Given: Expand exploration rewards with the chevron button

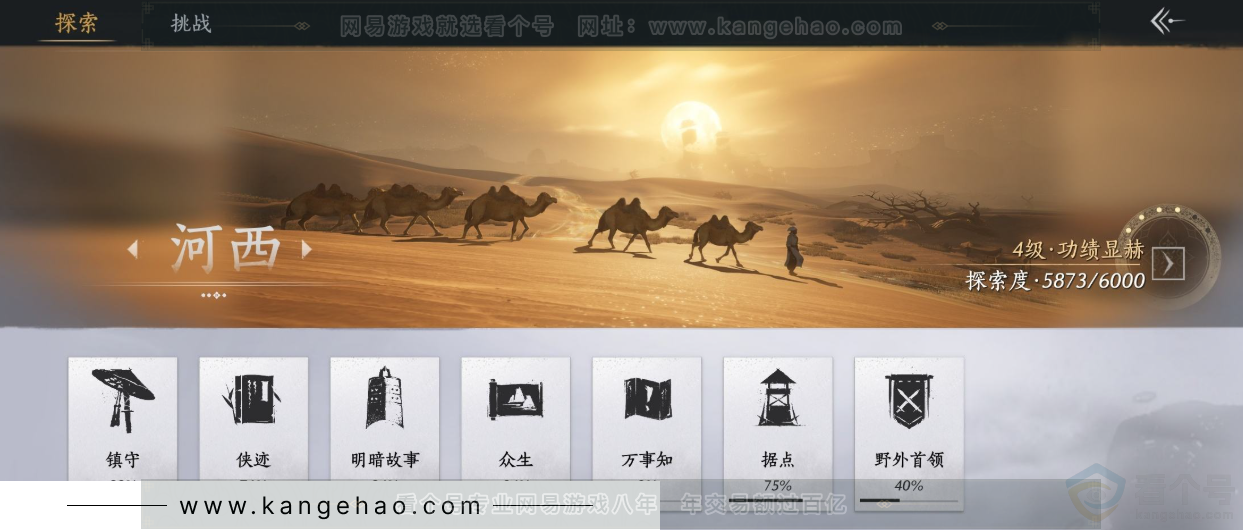Looking at the screenshot, I should 1168,263.
